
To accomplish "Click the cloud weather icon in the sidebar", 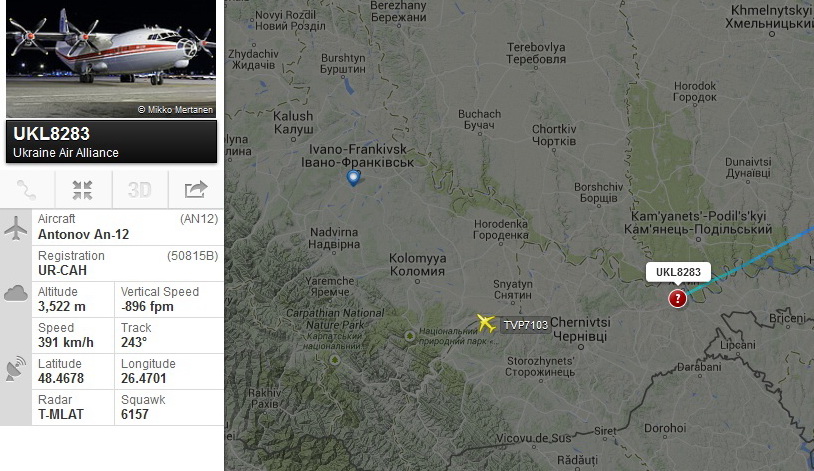I will tap(16, 294).
